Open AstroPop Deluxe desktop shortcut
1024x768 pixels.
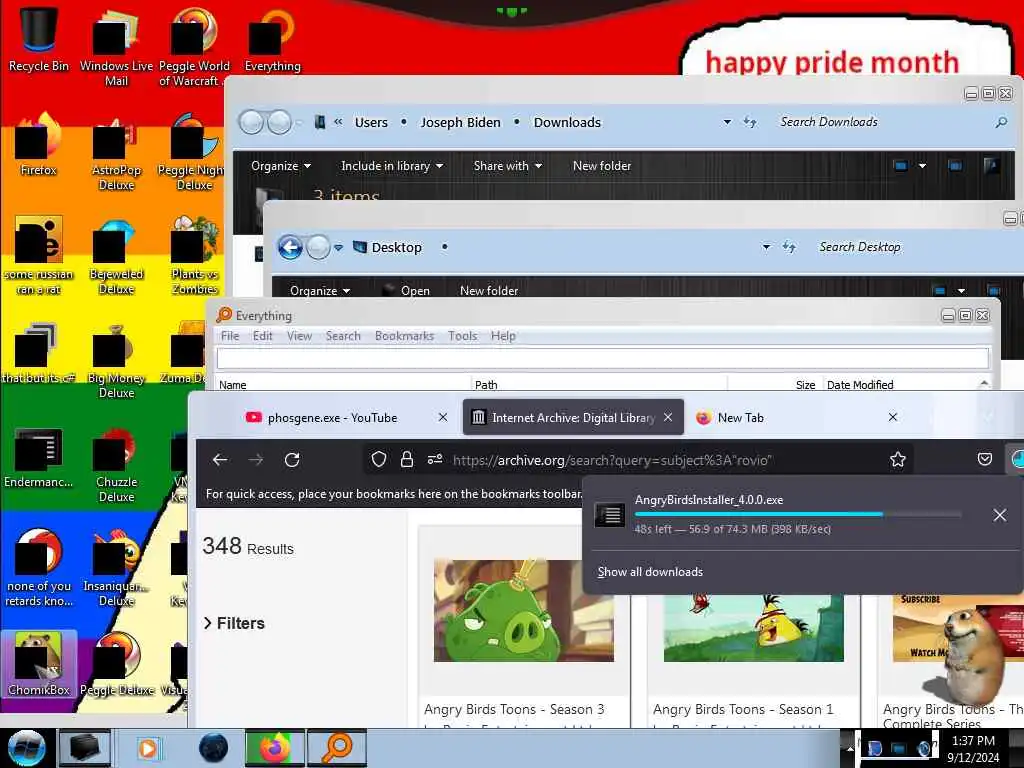(x=116, y=153)
